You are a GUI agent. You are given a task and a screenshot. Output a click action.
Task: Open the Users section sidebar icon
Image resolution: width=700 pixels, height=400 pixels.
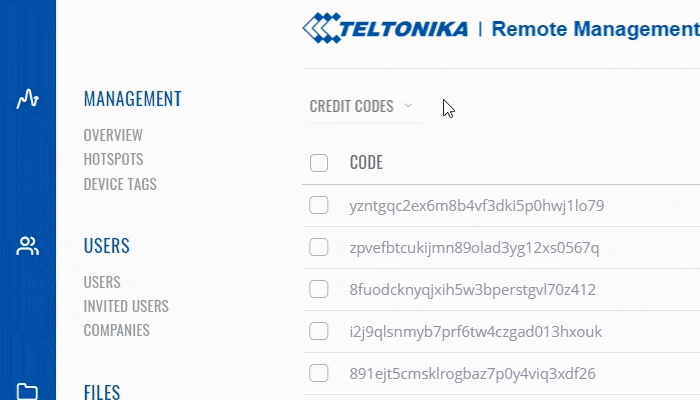click(28, 246)
